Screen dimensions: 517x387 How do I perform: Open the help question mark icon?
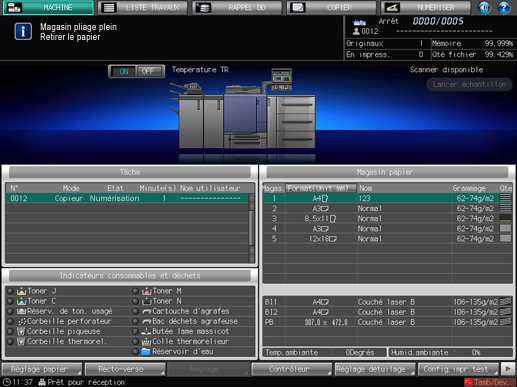[504, 7]
